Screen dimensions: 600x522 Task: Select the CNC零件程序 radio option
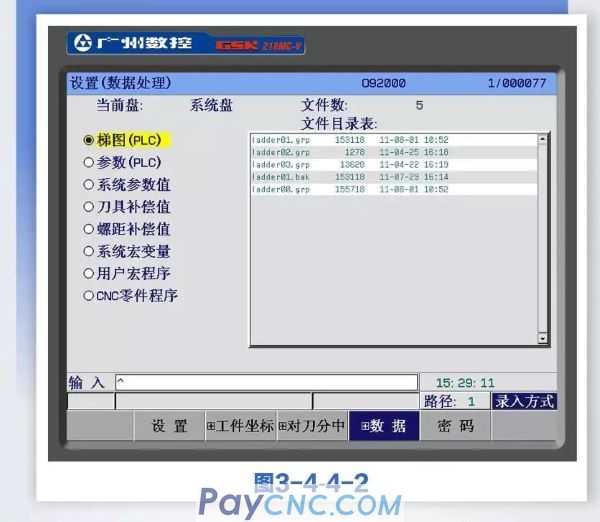coord(89,296)
